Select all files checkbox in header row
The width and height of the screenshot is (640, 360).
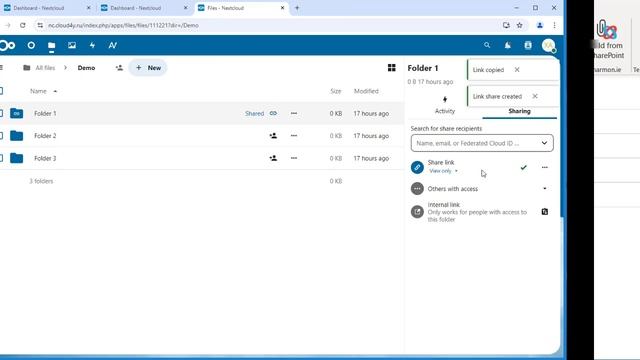click(x=1, y=91)
